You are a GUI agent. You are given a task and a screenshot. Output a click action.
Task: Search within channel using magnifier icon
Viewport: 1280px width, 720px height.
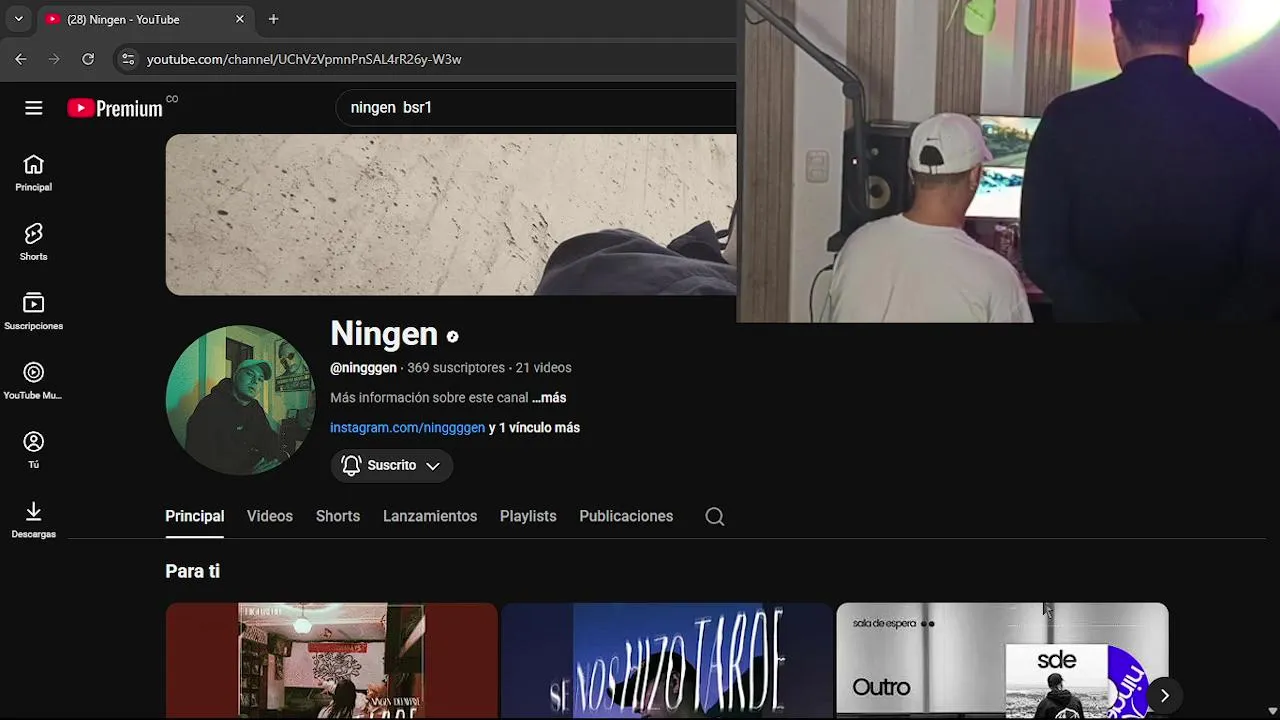714,516
